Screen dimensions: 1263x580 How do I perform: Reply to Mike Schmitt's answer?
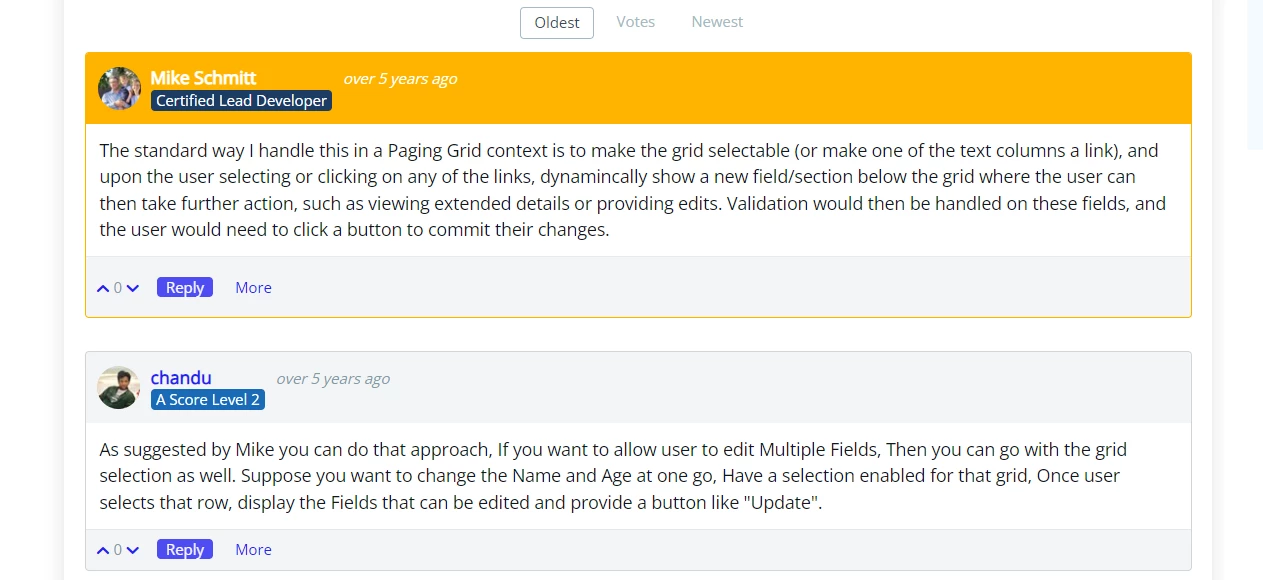point(185,288)
